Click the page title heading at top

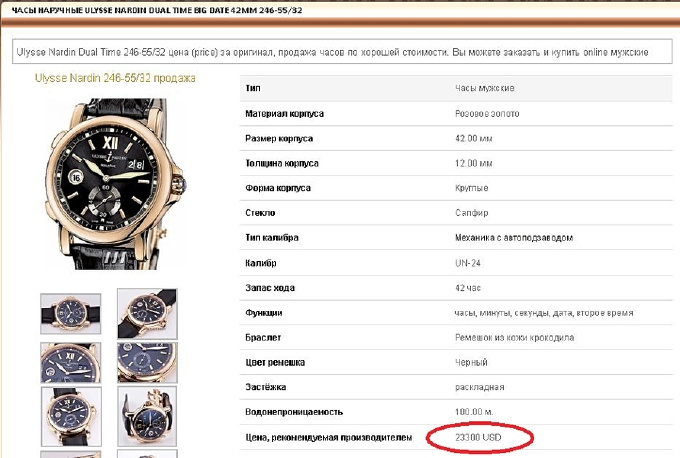point(157,10)
